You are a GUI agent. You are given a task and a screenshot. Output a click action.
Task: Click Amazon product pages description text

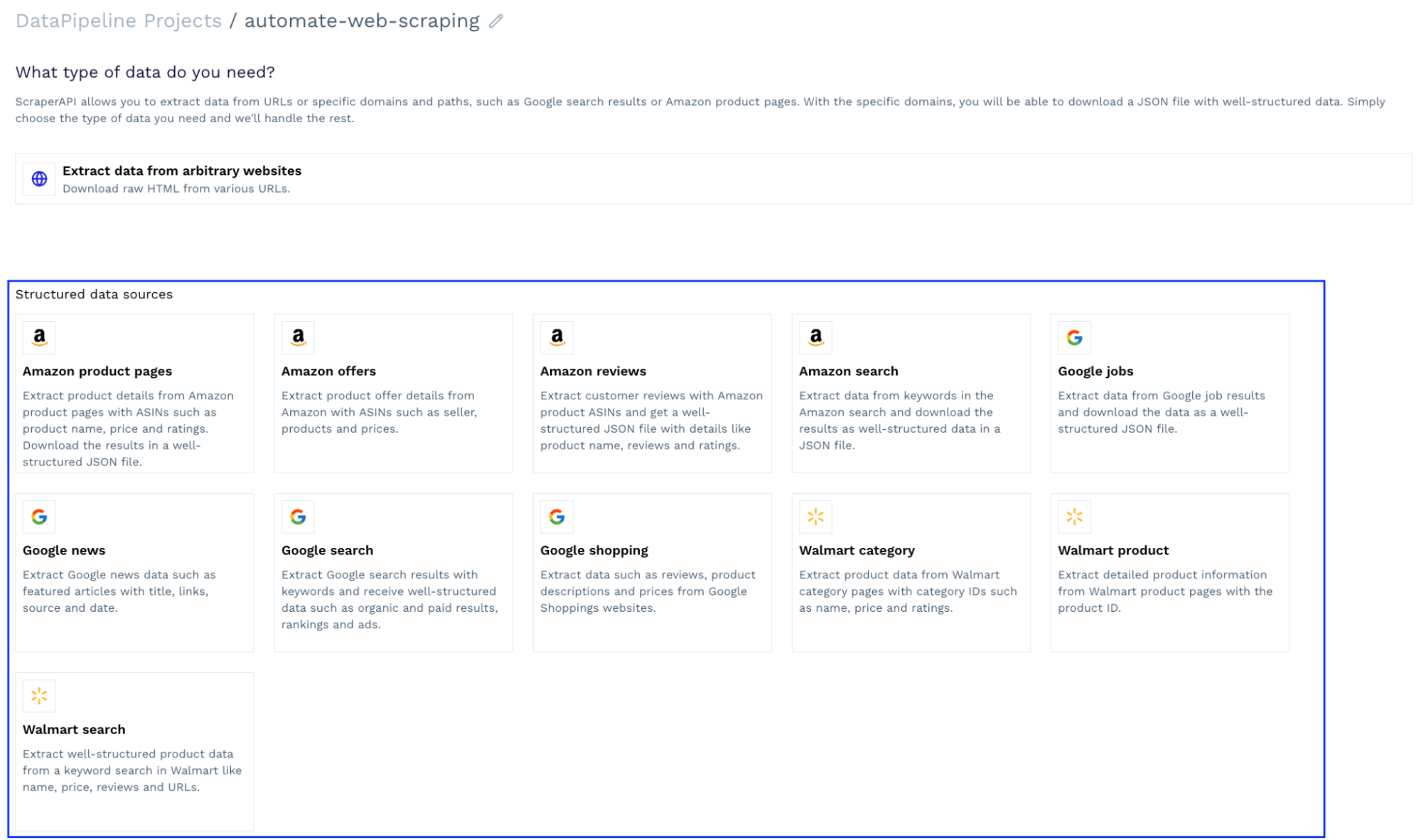pos(128,429)
